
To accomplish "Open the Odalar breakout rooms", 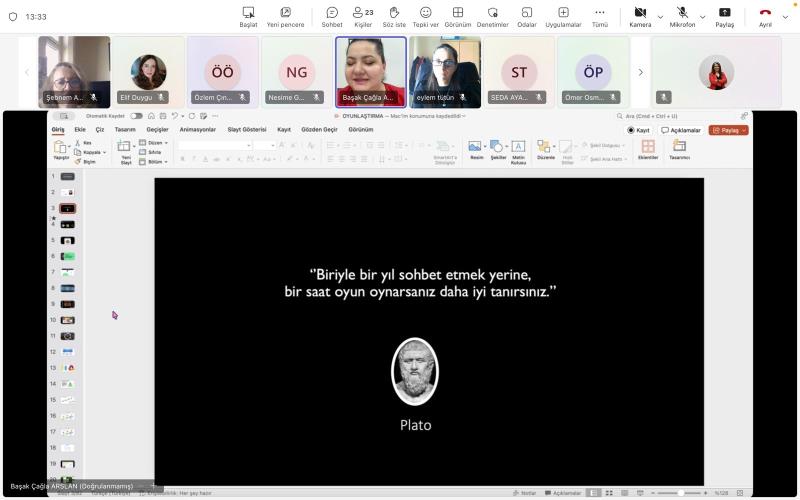I will point(527,16).
